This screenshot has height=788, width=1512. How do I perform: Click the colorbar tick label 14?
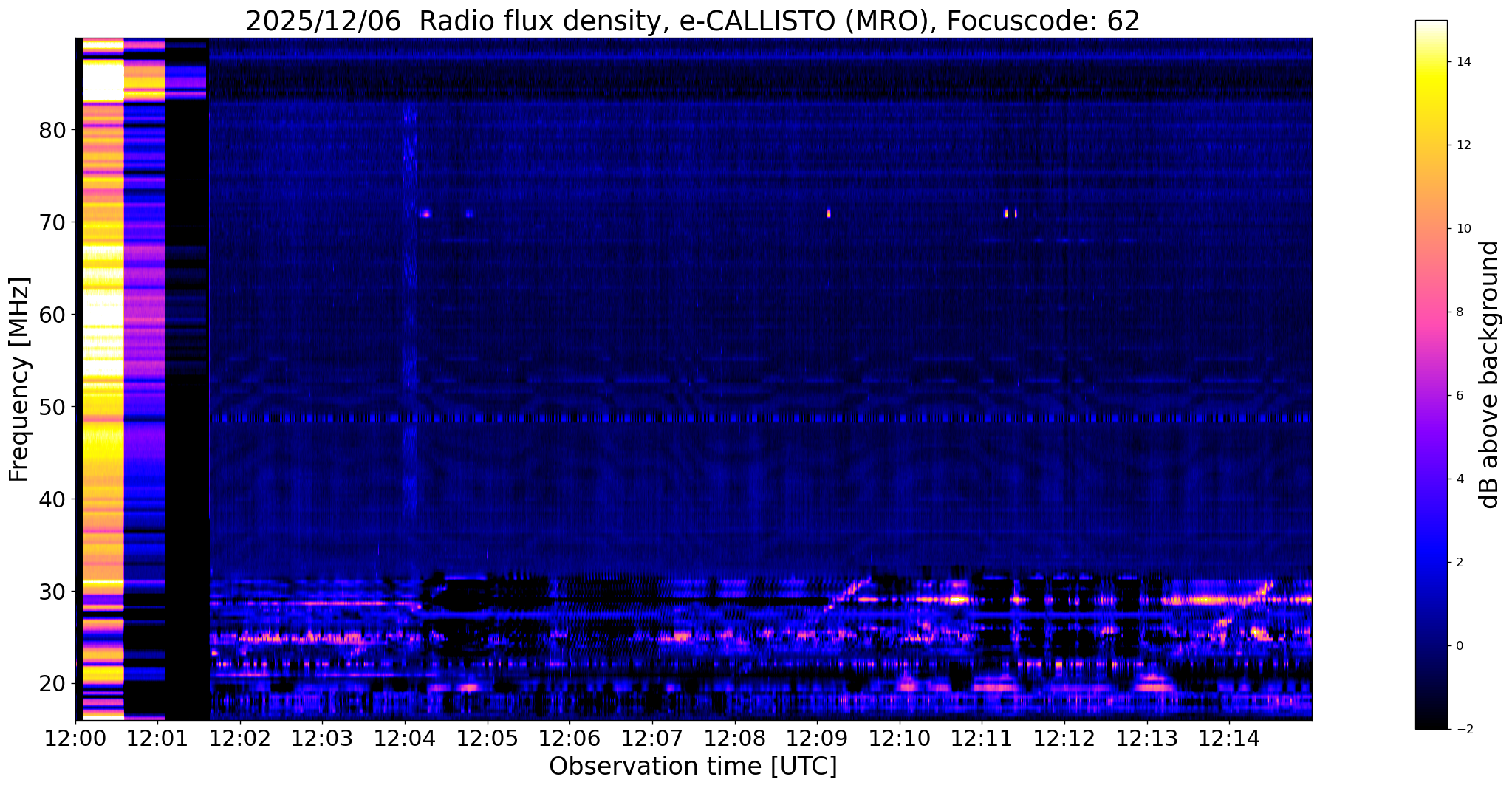pyautogui.click(x=1463, y=62)
